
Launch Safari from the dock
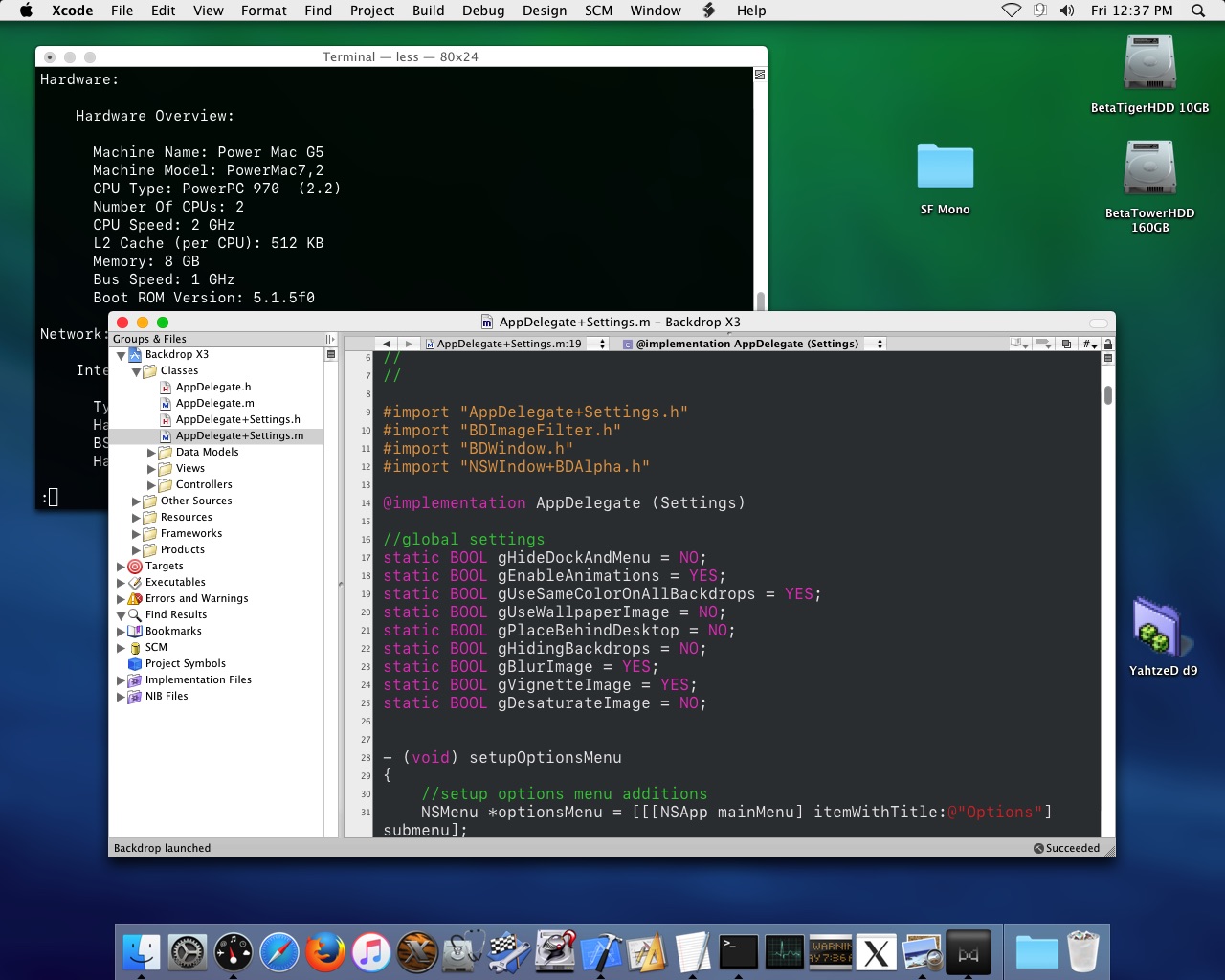[x=279, y=952]
